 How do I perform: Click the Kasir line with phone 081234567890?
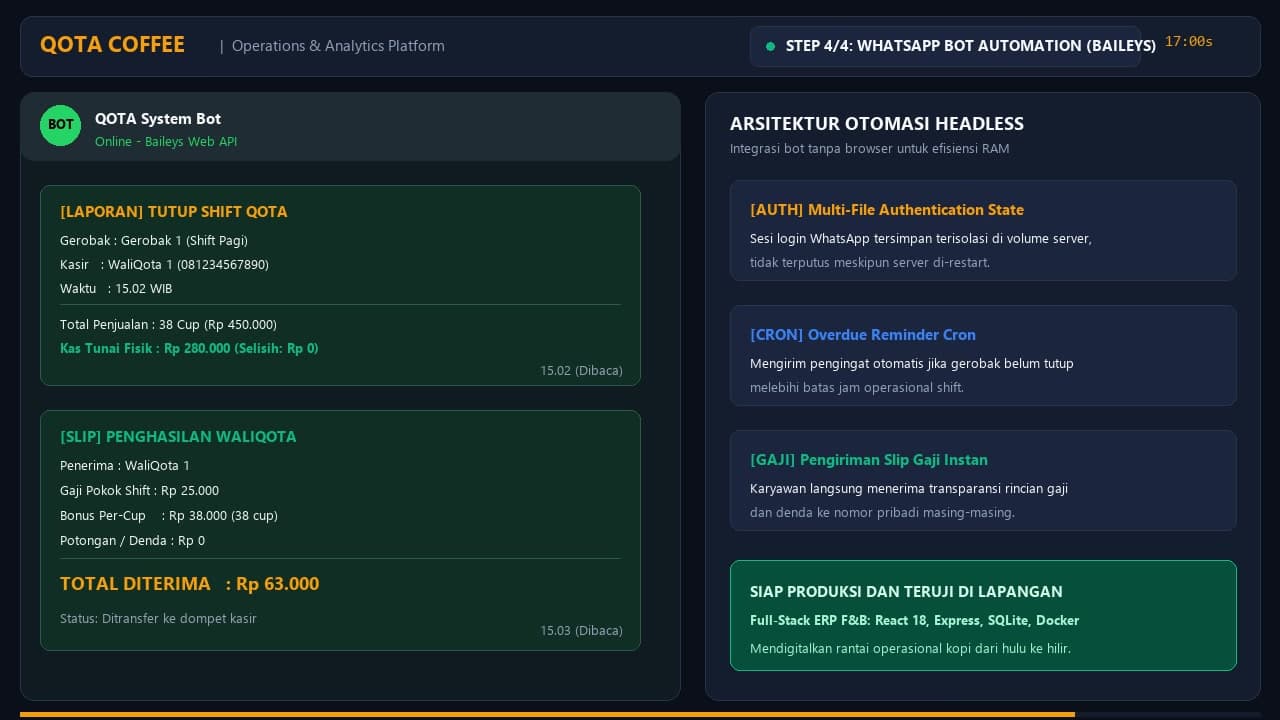tap(164, 265)
